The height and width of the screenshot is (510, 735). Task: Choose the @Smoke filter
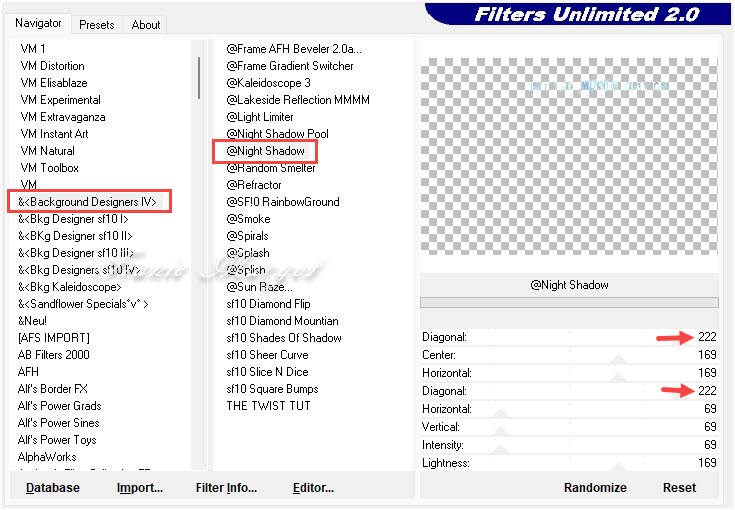click(248, 219)
